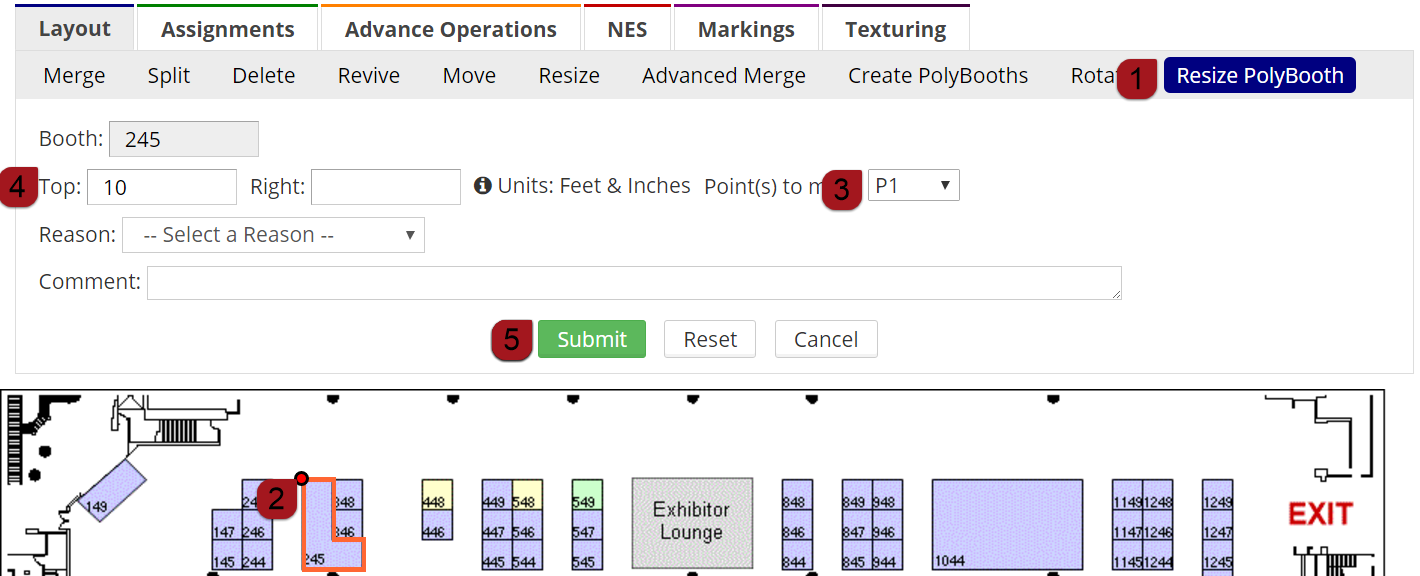Open the Points to move P1 dropdown
Screen dimensions: 1420x576
click(913, 185)
